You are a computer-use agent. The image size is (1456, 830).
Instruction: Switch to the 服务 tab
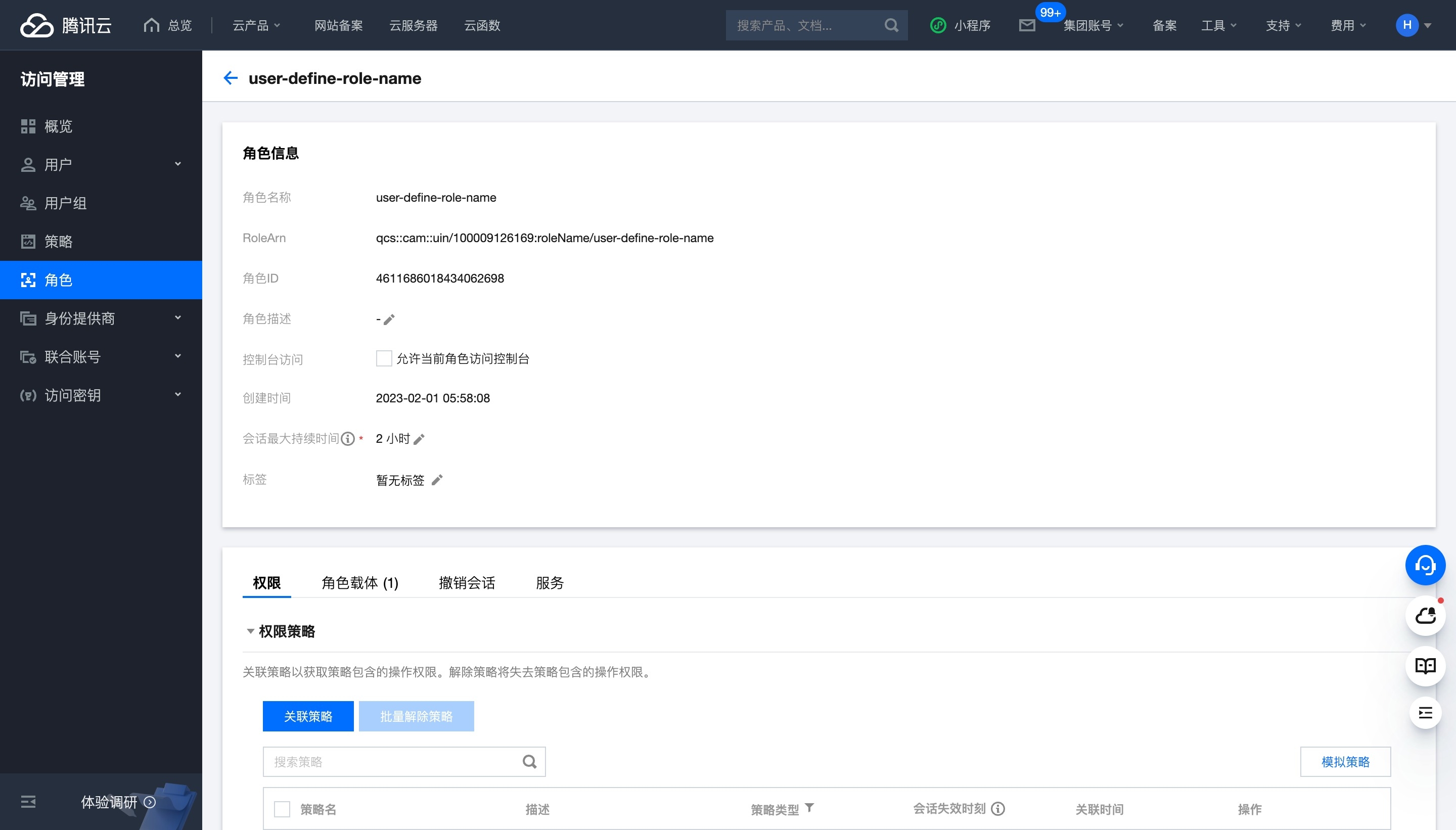click(x=550, y=583)
